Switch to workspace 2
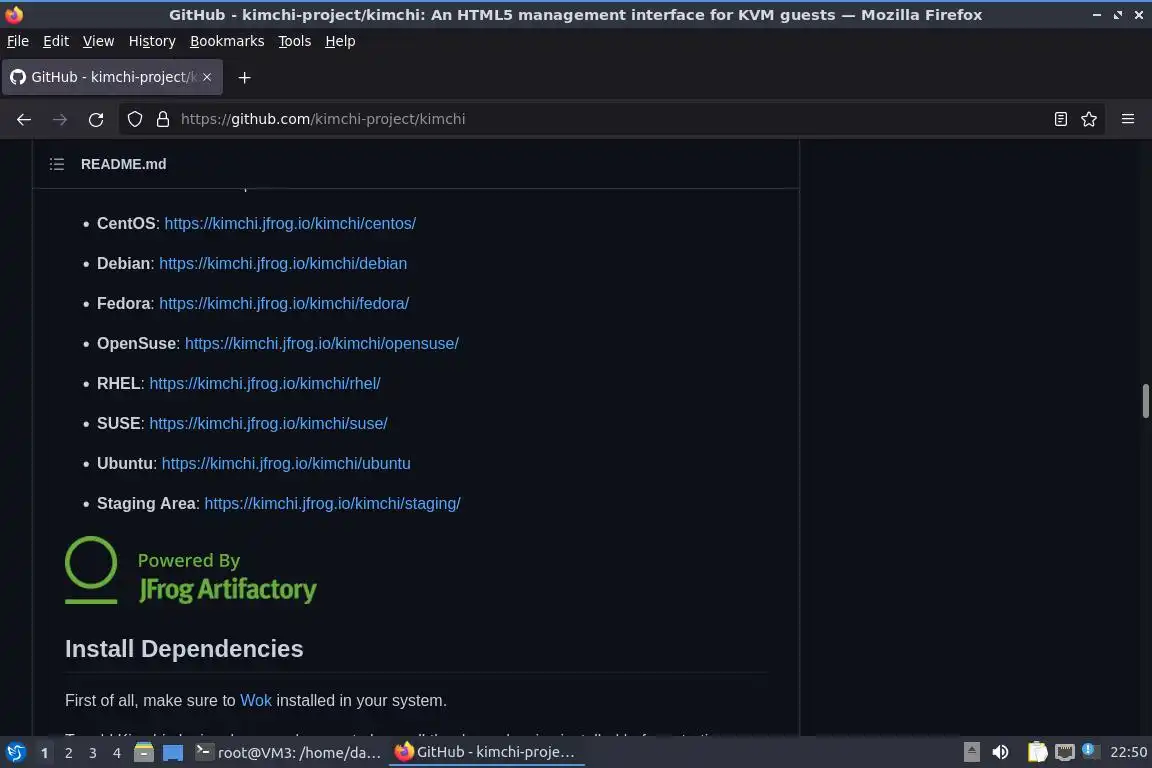 tap(68, 753)
